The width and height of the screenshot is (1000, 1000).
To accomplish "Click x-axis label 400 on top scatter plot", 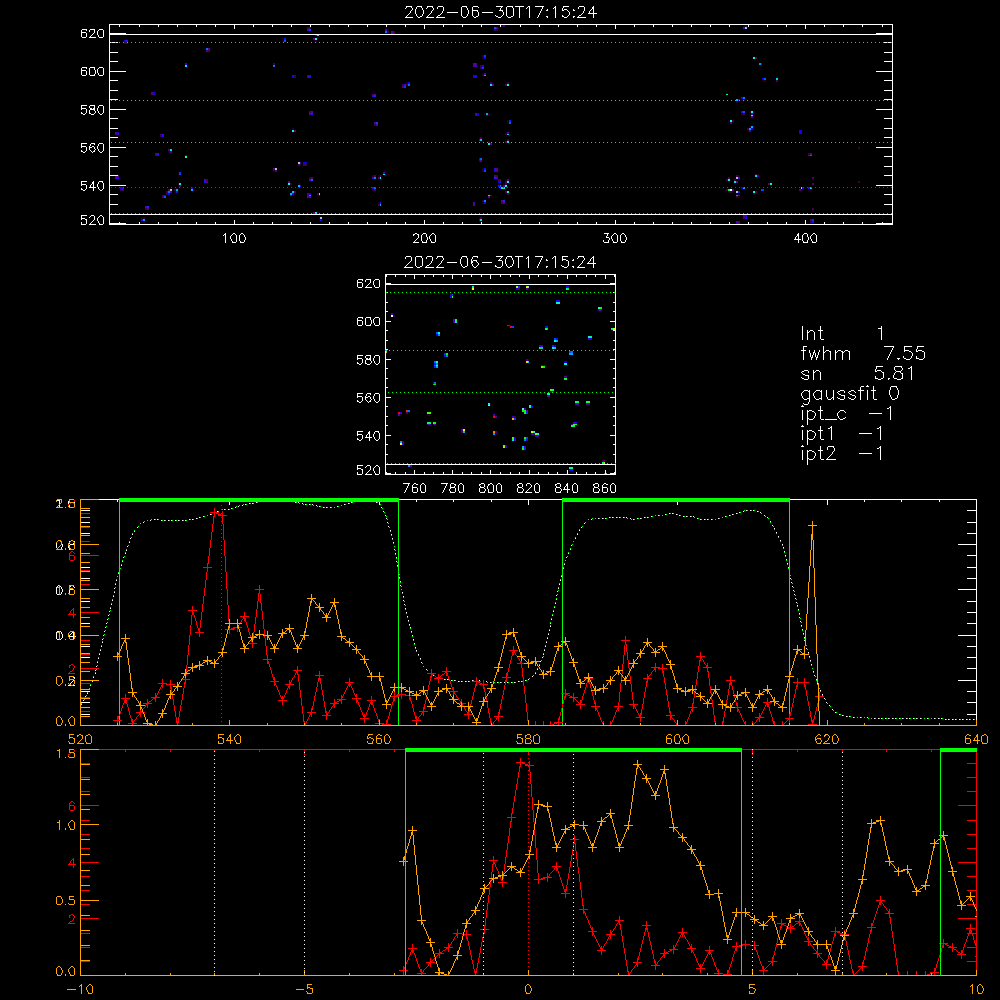I will pos(805,238).
